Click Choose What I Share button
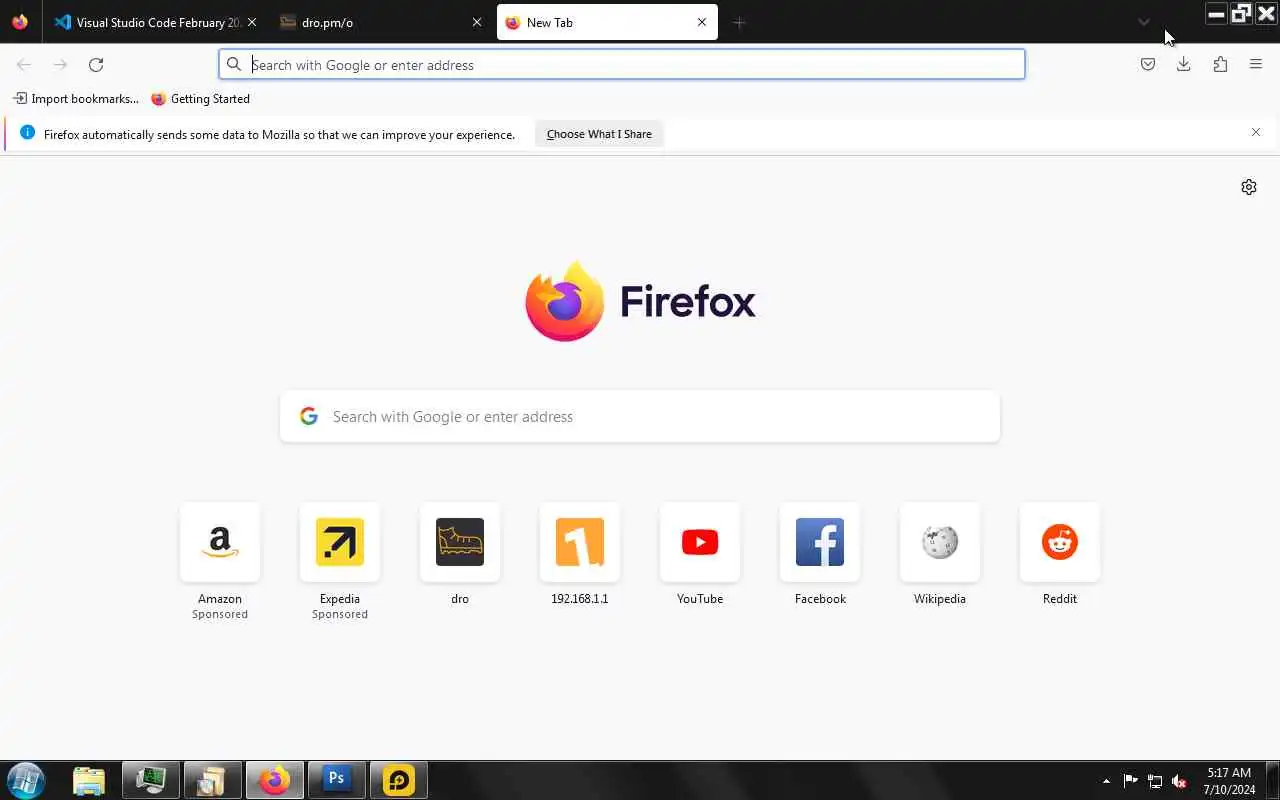 pos(599,134)
